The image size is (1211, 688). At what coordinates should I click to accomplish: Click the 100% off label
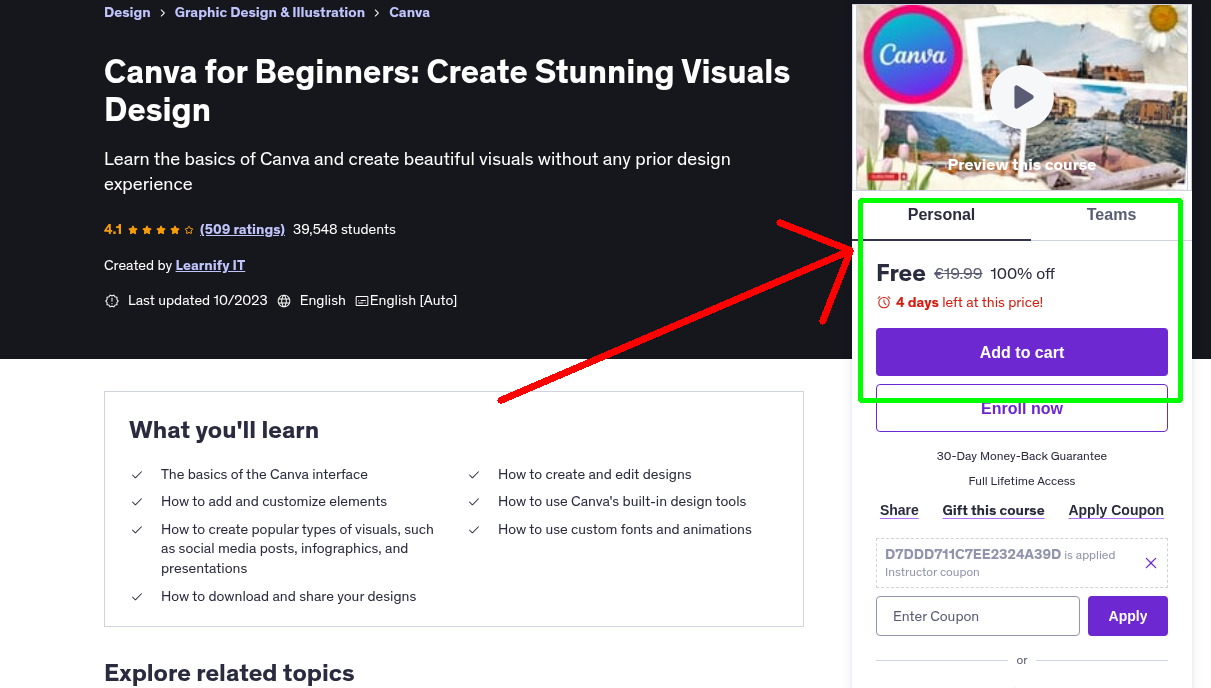pos(1023,273)
